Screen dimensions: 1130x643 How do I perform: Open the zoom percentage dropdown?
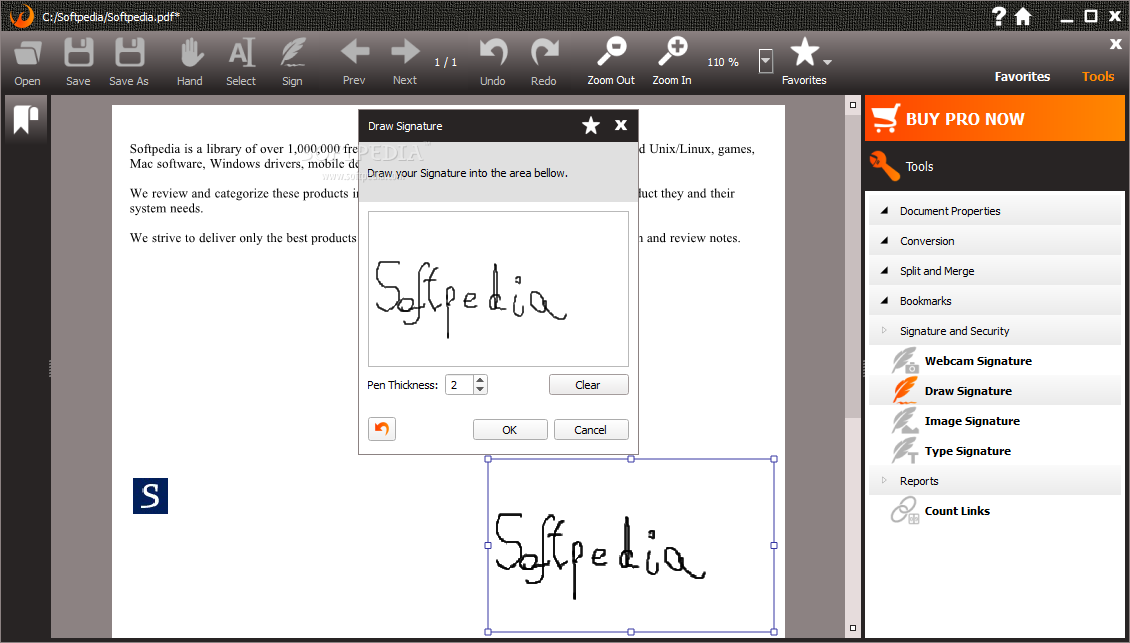point(765,61)
